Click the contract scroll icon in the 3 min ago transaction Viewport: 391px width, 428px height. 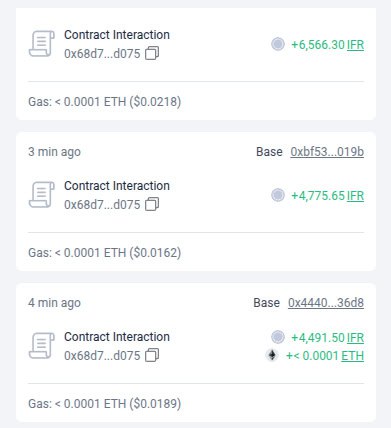[42, 195]
